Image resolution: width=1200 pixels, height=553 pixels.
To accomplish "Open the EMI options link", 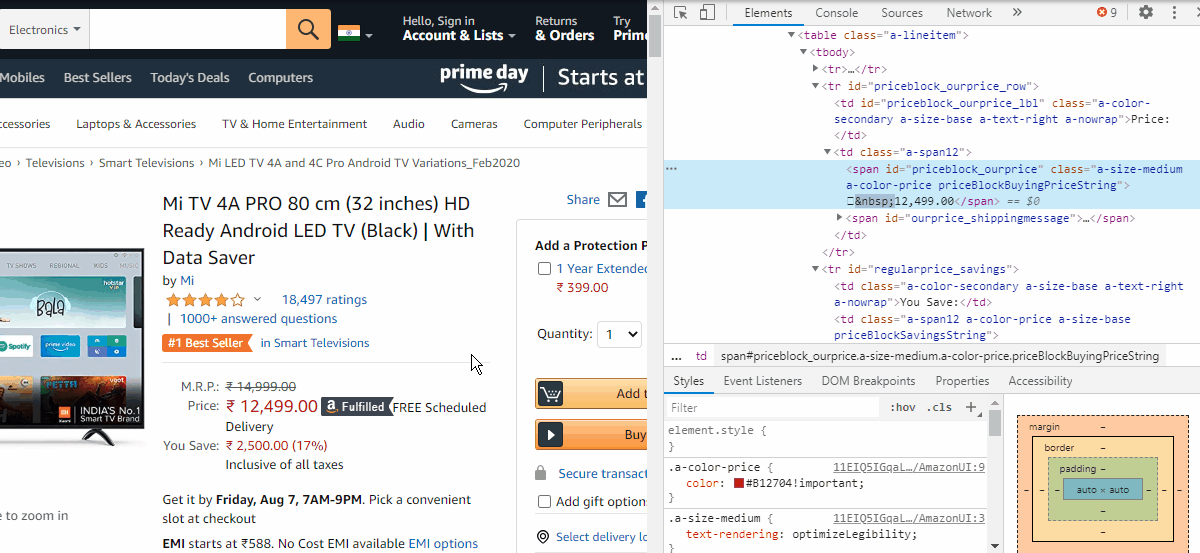I will point(443,544).
